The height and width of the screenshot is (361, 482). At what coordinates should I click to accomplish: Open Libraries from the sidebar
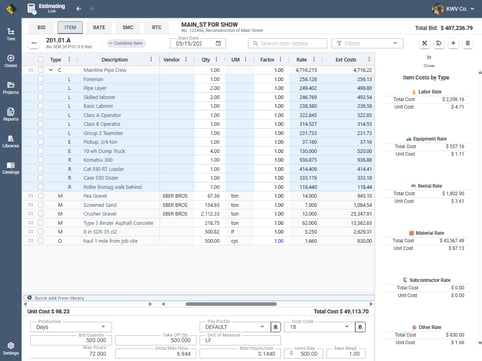pos(11,141)
